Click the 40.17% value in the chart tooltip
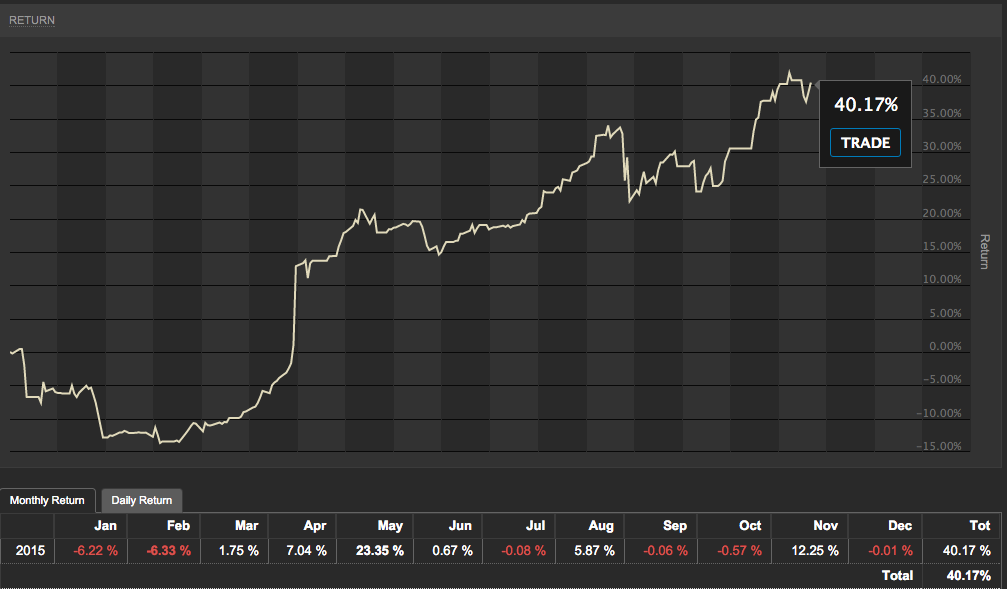 (x=865, y=105)
